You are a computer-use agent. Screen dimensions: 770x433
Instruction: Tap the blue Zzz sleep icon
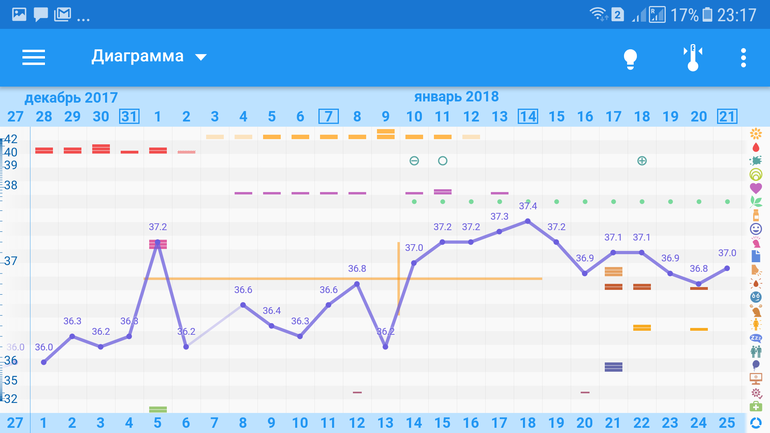(x=756, y=338)
